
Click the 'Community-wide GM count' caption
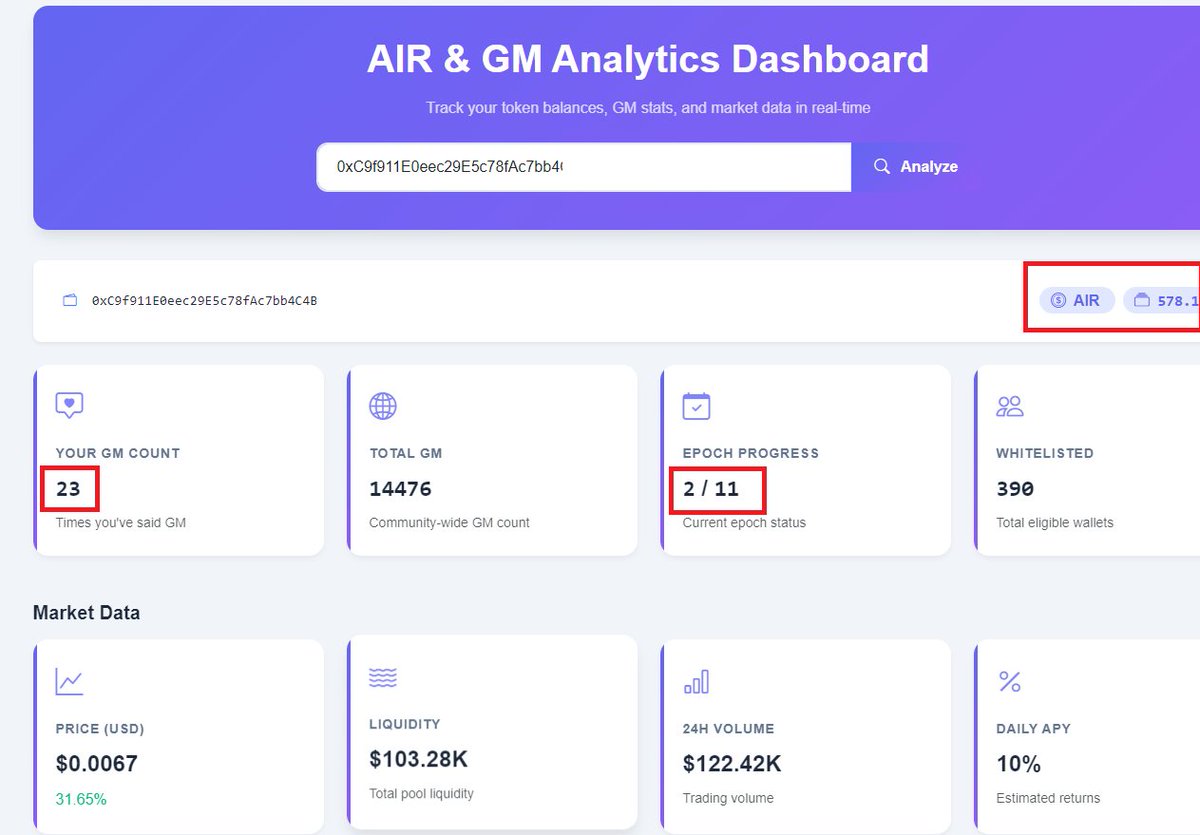click(x=450, y=522)
